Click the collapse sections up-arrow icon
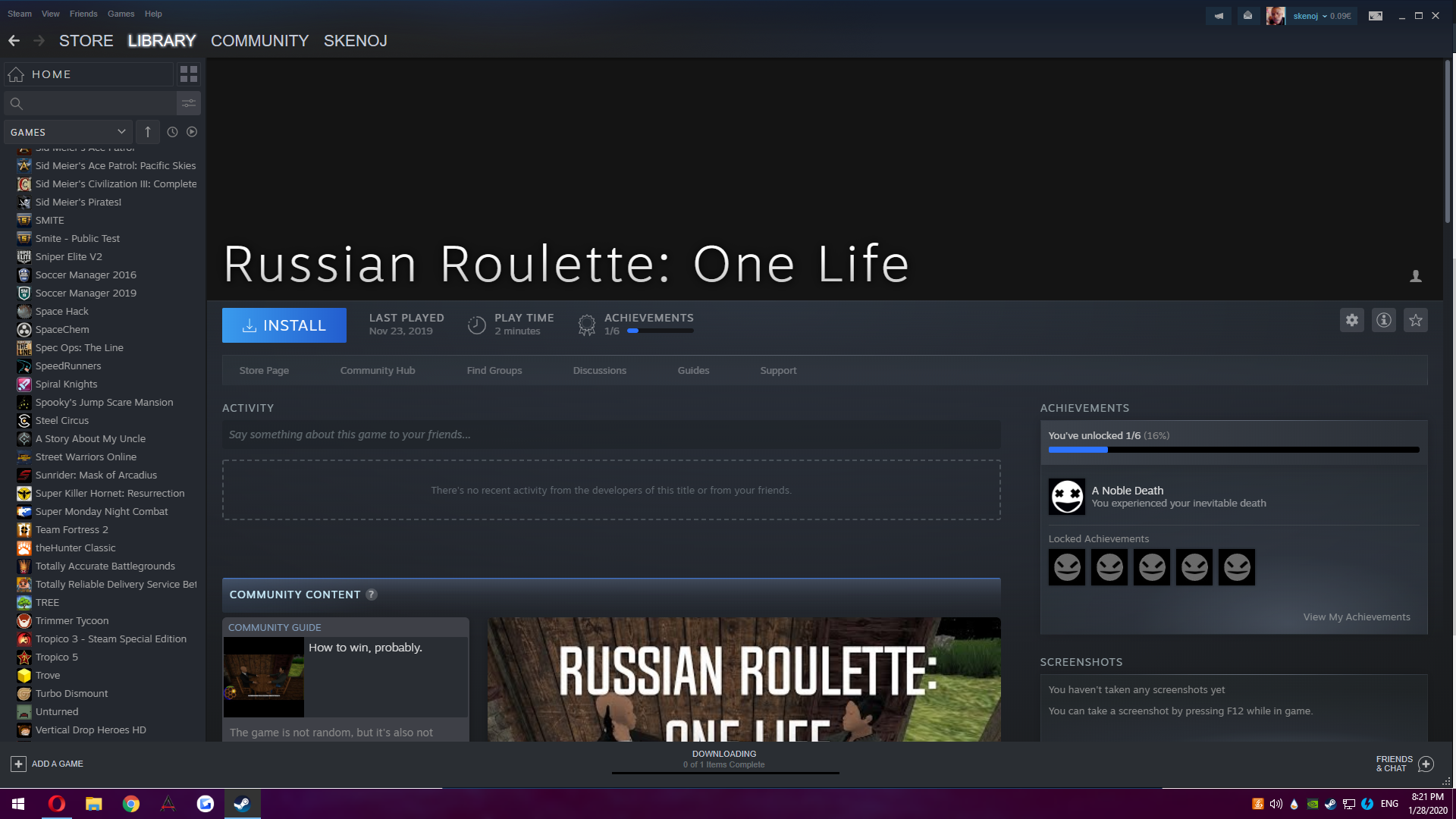Image resolution: width=1456 pixels, height=819 pixels. [148, 132]
